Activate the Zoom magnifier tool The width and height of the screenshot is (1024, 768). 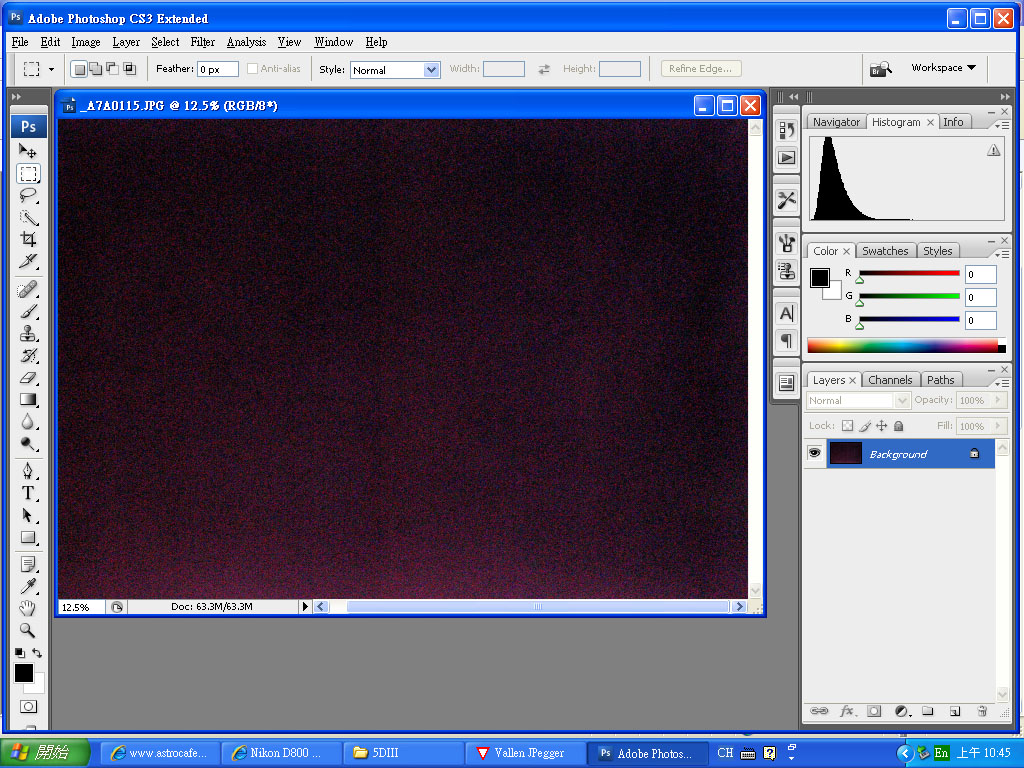click(28, 631)
